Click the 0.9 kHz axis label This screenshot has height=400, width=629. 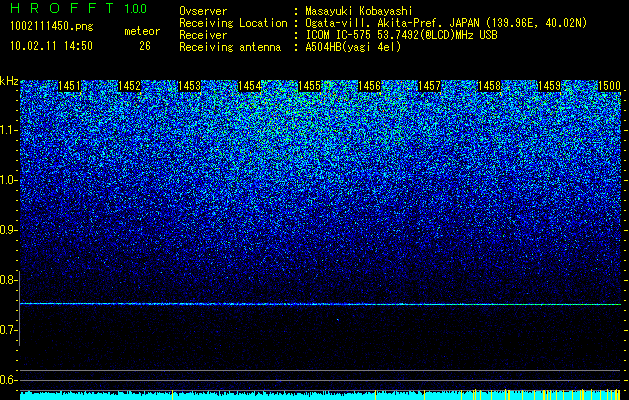pyautogui.click(x=8, y=230)
